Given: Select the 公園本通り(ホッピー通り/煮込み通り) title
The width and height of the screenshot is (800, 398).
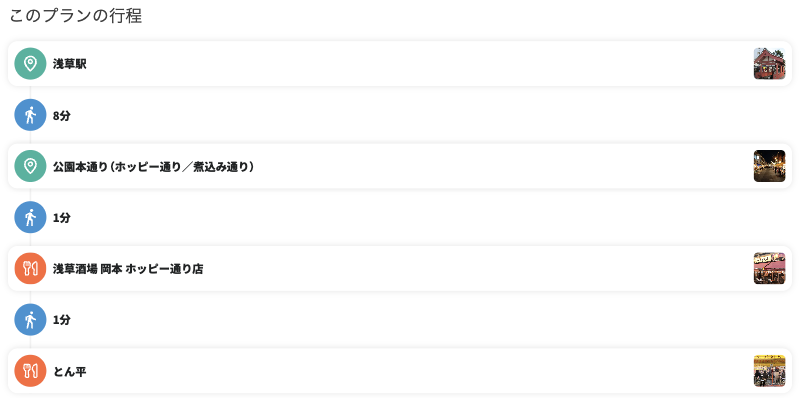Looking at the screenshot, I should (154, 166).
